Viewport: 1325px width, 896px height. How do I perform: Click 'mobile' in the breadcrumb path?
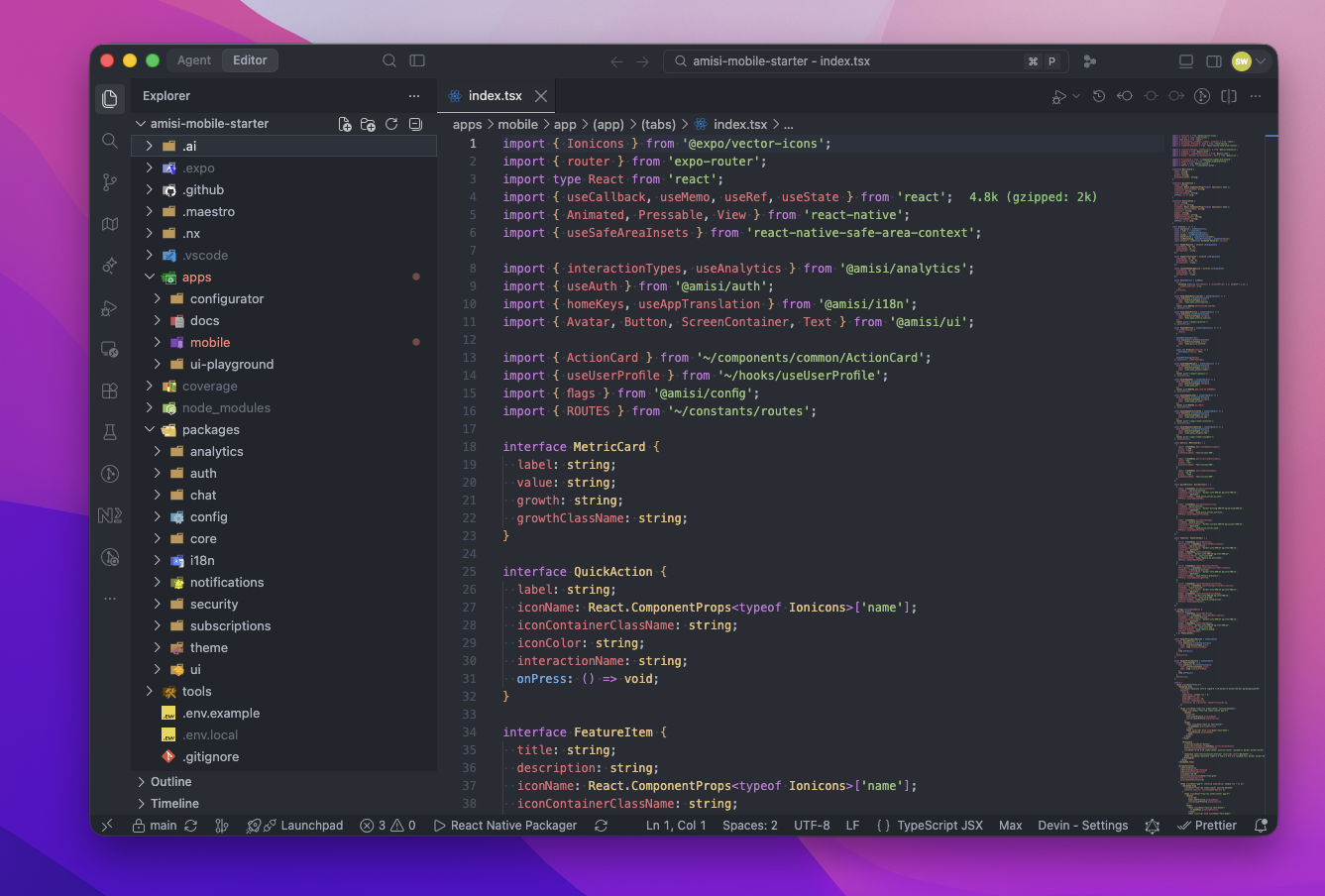(517, 124)
